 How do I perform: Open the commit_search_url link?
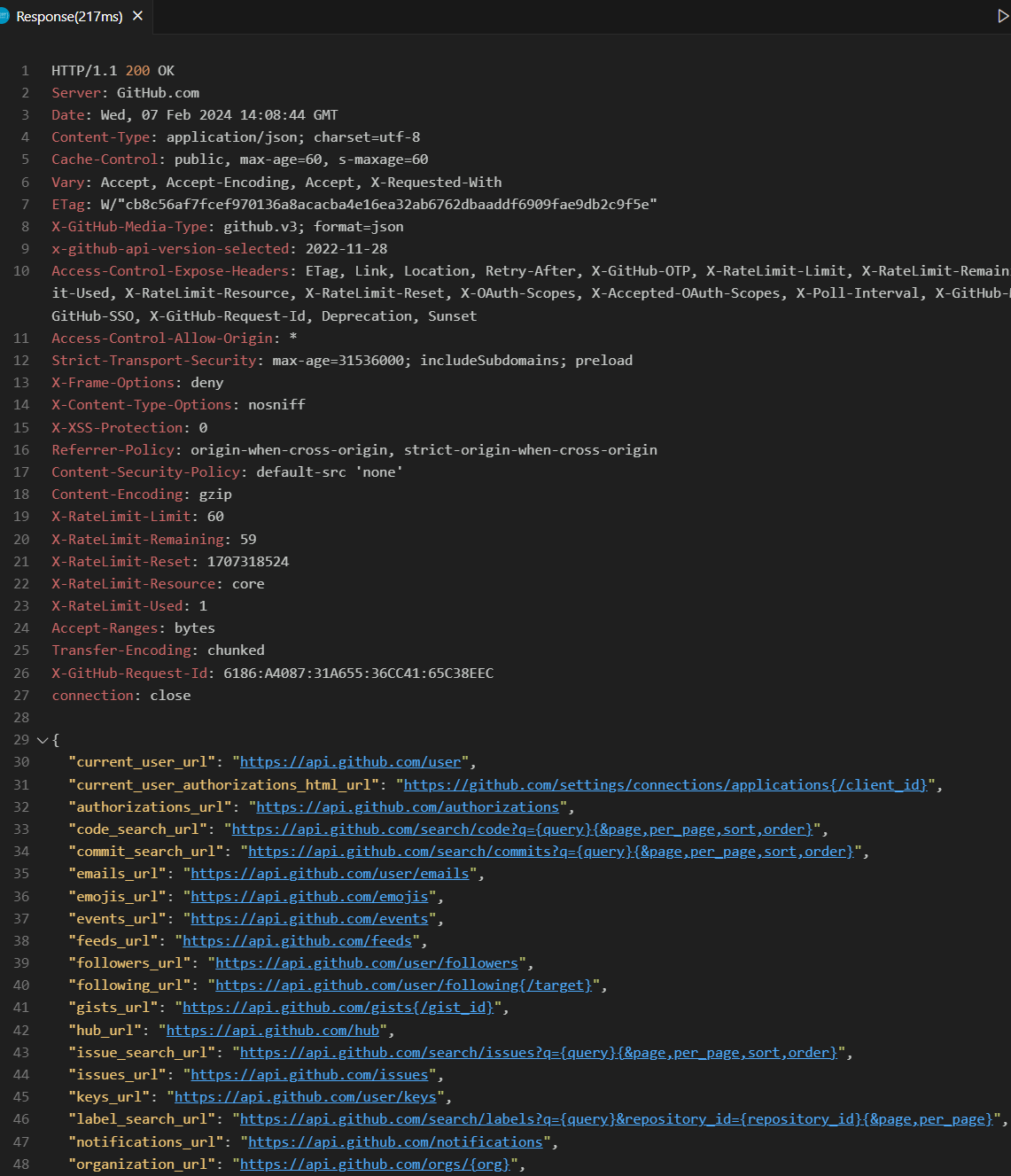[551, 852]
